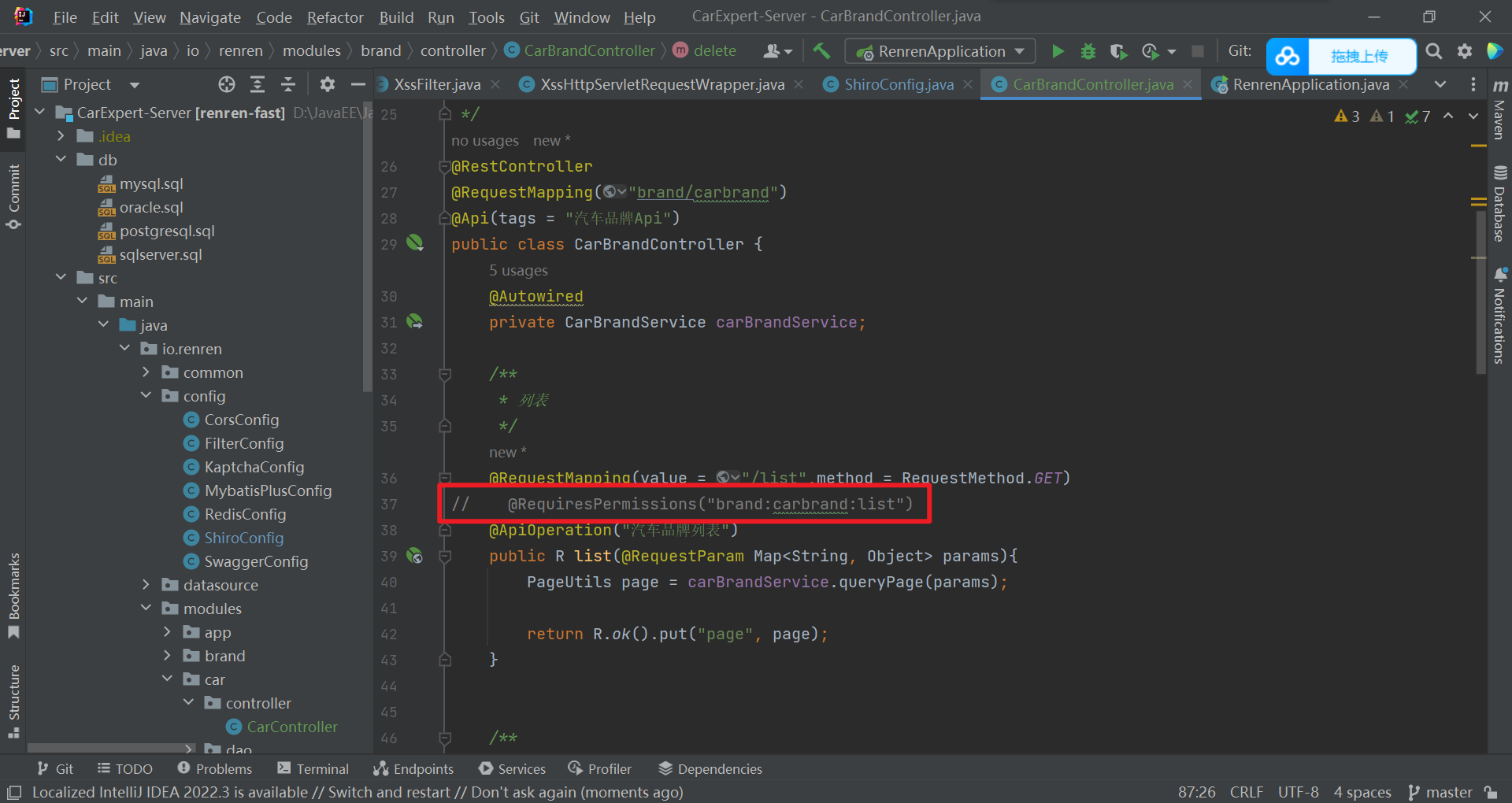Image resolution: width=1512 pixels, height=803 pixels.
Task: Click gutter icon on line 29
Action: [415, 242]
